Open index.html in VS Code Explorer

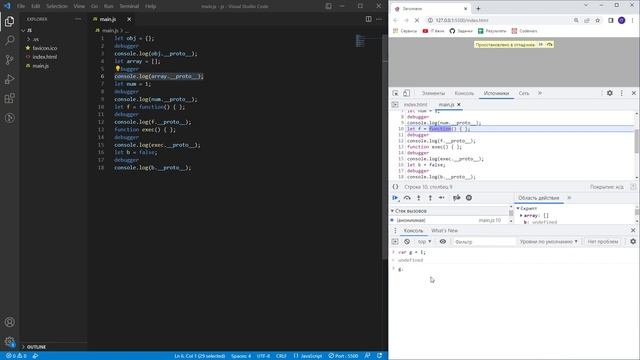tap(44, 57)
